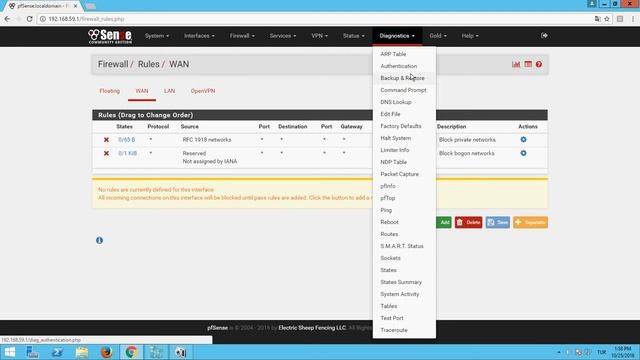Open the Gold dropdown menu
This screenshot has width=640, height=360.
pos(438,36)
